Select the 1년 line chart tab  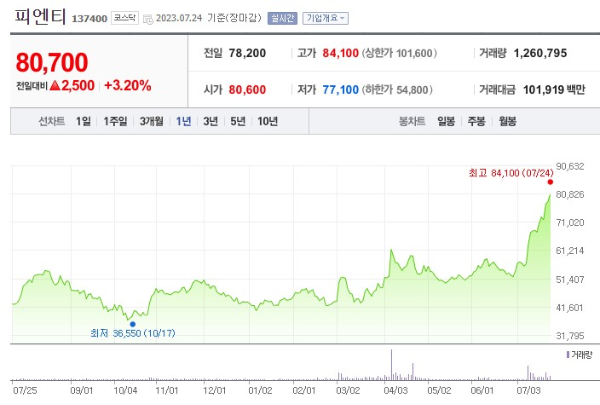tap(183, 121)
